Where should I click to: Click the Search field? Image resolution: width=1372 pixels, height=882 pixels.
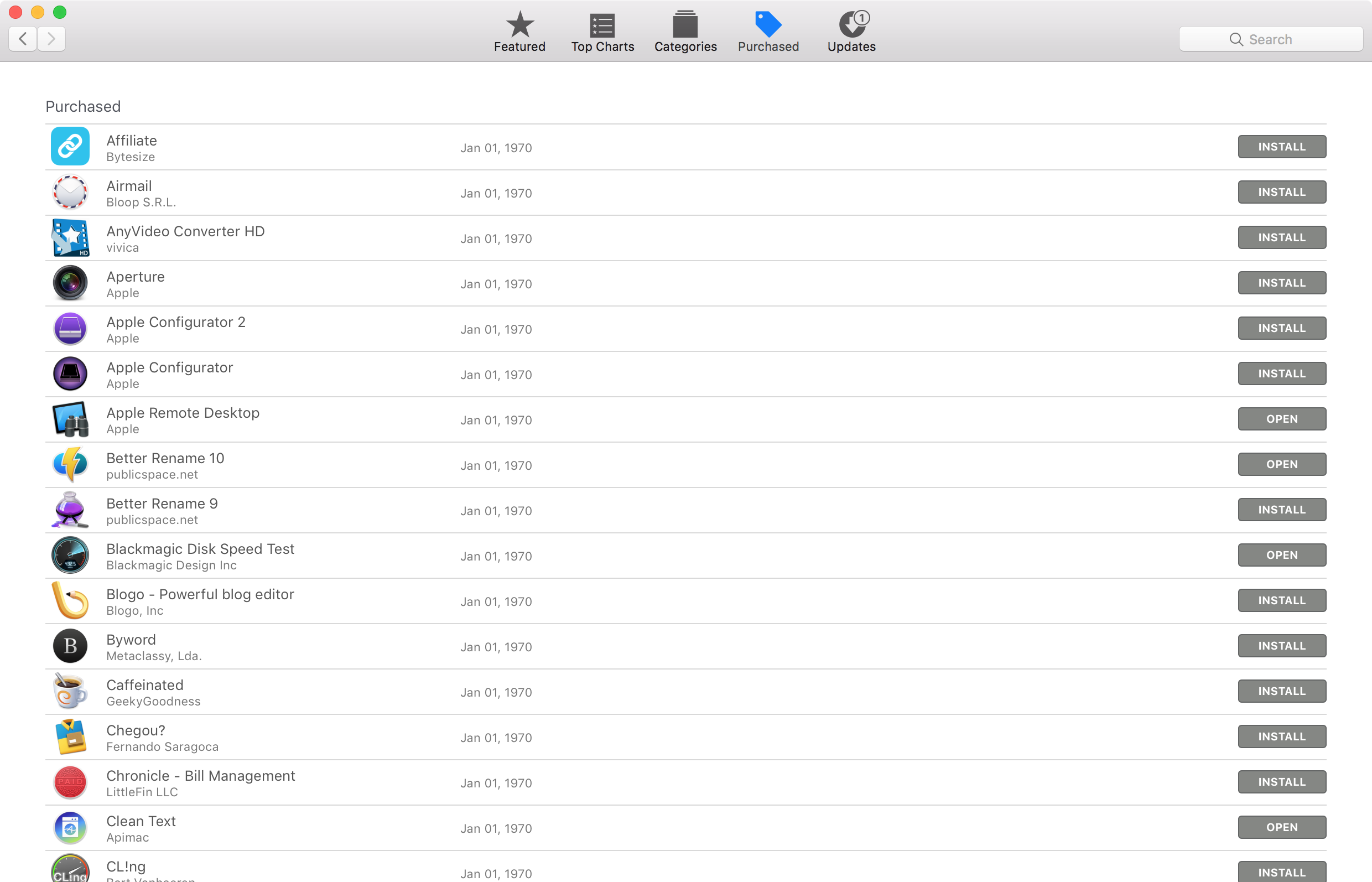1271,39
